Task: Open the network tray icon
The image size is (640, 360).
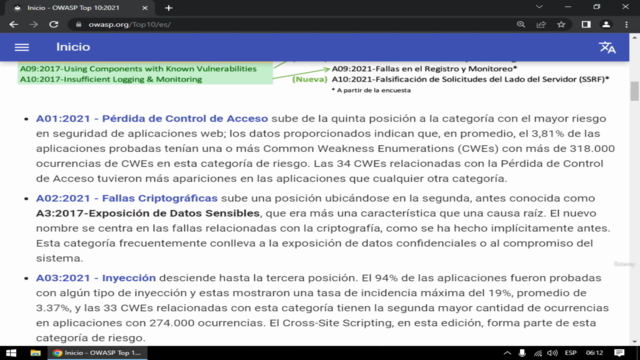Action: (538, 353)
